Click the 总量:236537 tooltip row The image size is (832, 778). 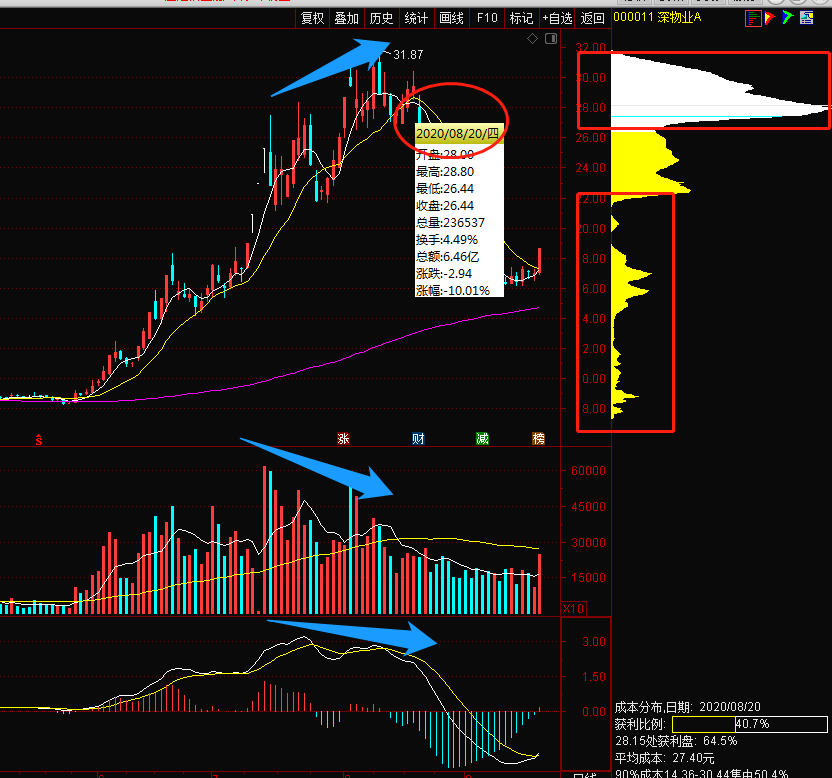pyautogui.click(x=450, y=223)
